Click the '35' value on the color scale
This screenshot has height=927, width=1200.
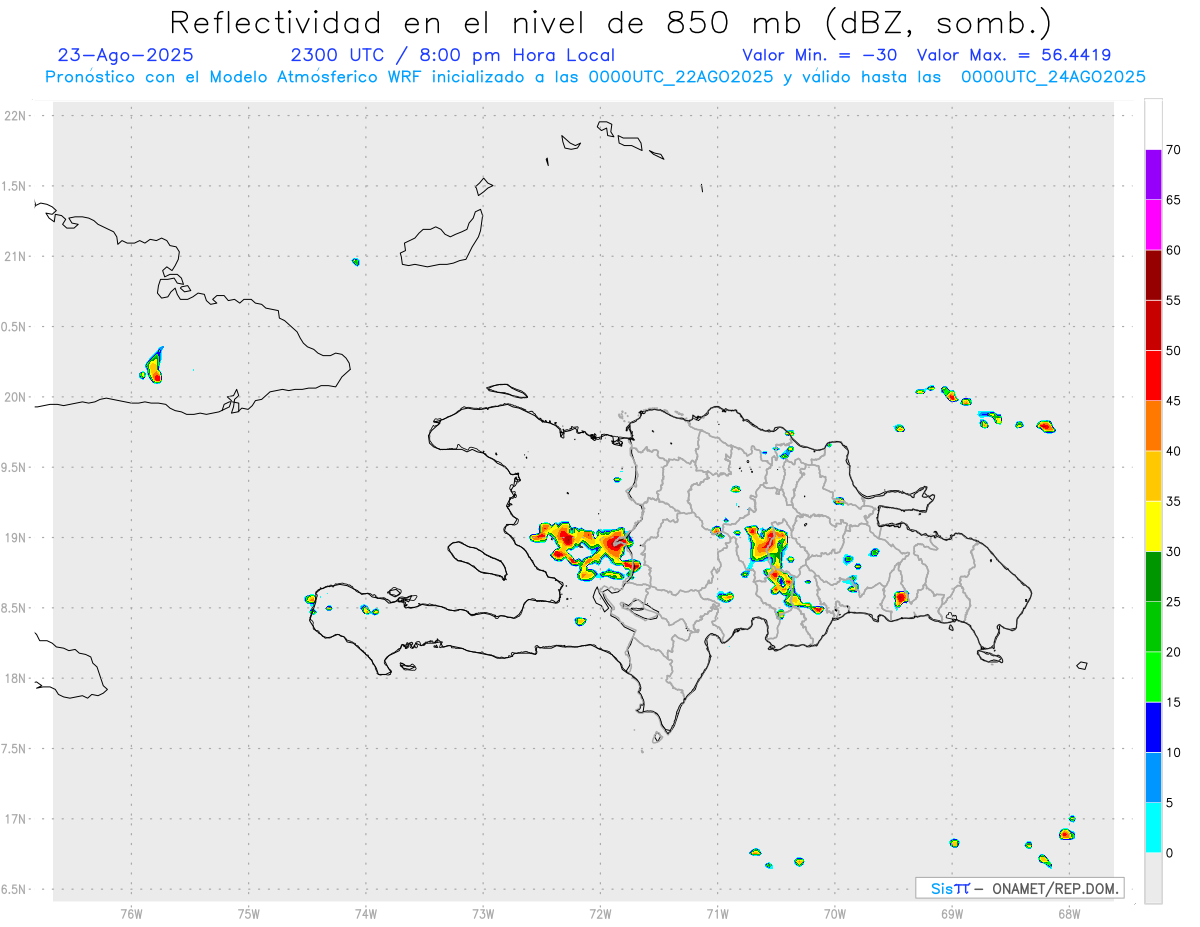coord(1174,501)
